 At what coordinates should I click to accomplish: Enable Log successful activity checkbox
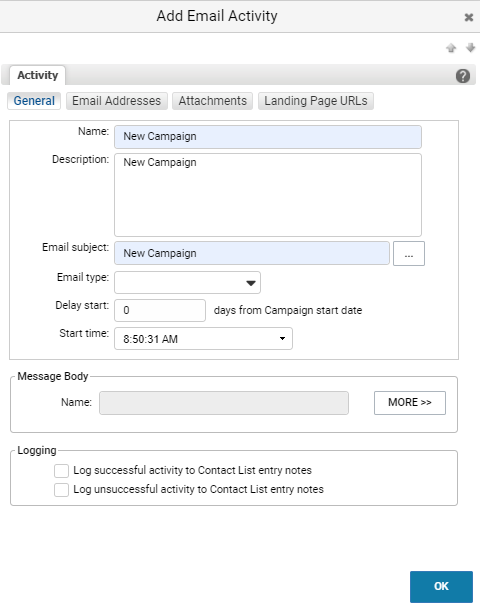pos(61,471)
